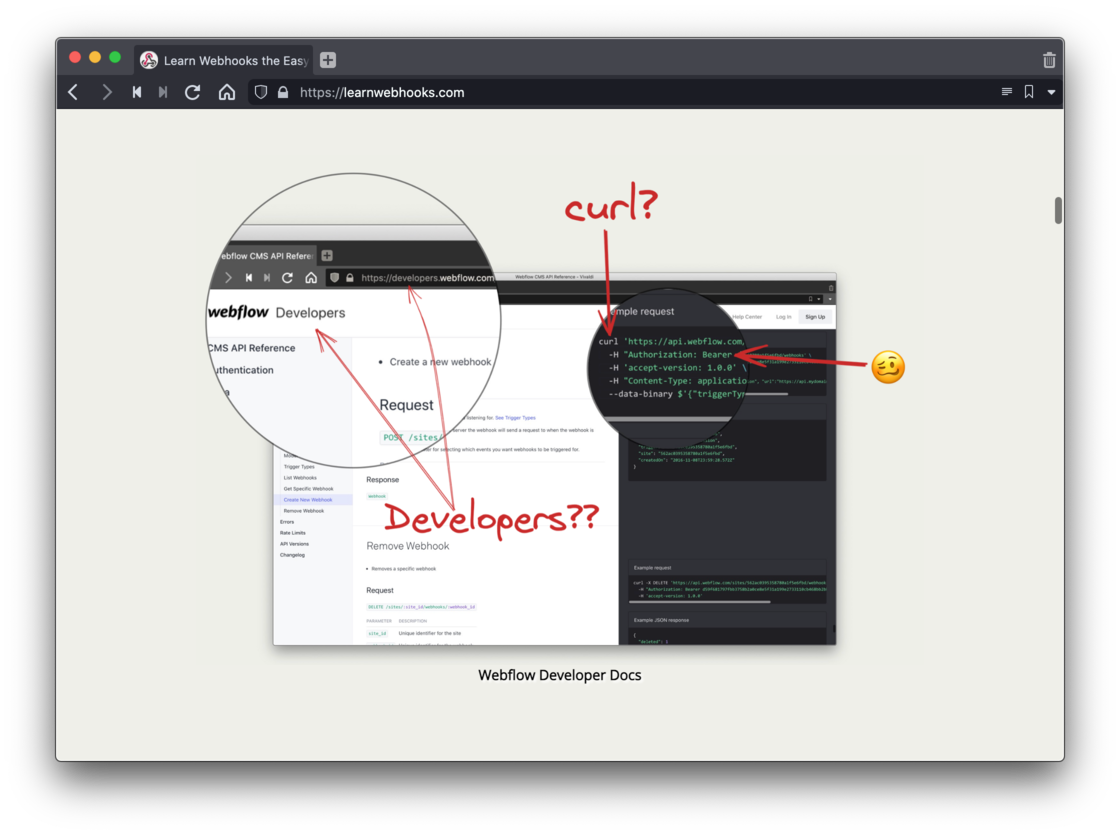Click the 'Webflow Developer Docs' caption
Image resolution: width=1120 pixels, height=835 pixels.
(559, 675)
